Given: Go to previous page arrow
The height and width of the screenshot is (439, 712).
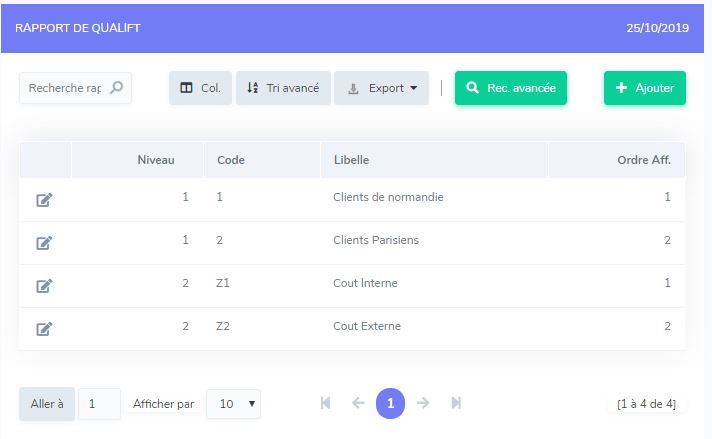Looking at the screenshot, I should coord(358,403).
